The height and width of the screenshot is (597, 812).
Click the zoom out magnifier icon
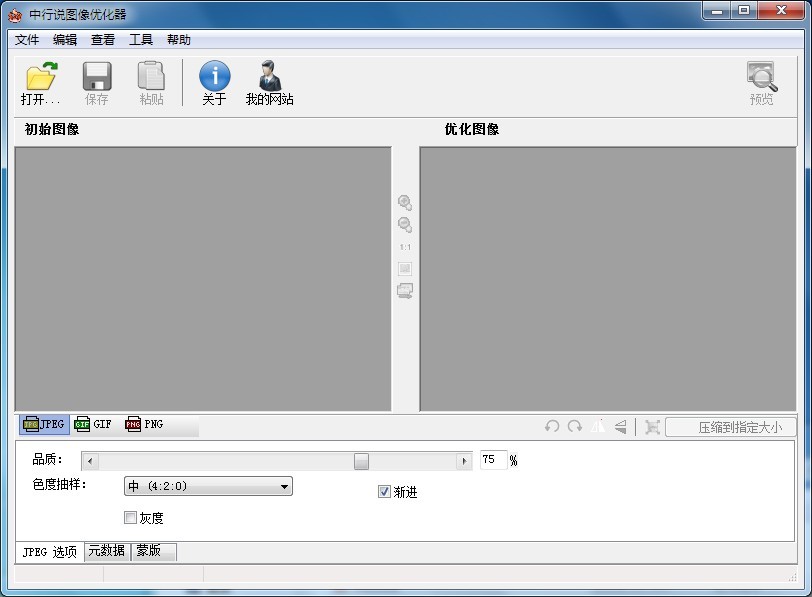tap(405, 224)
